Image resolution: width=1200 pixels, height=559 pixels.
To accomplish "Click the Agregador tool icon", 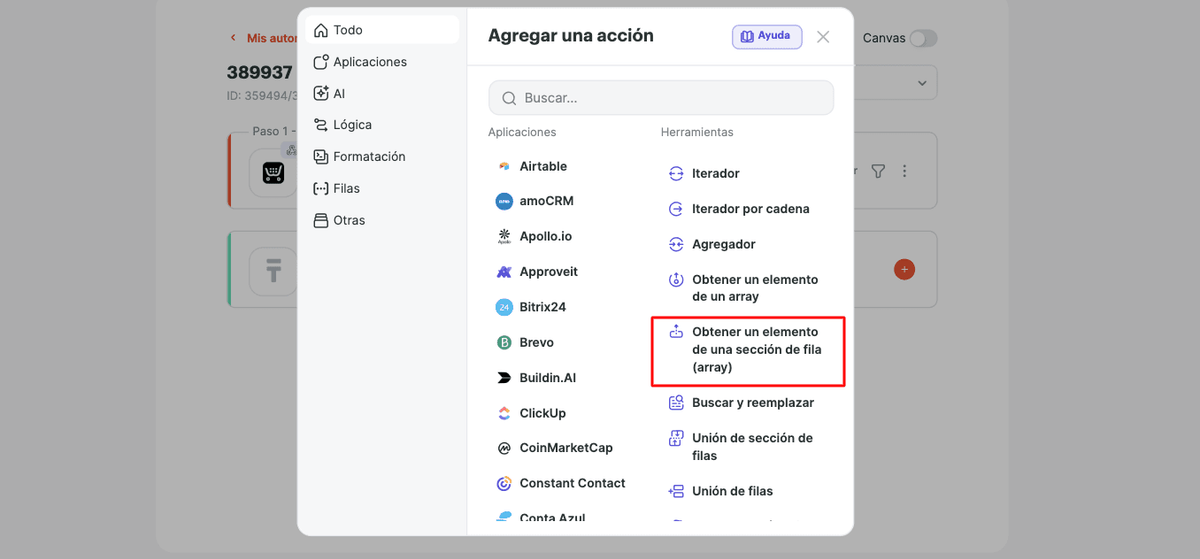I will point(676,244).
